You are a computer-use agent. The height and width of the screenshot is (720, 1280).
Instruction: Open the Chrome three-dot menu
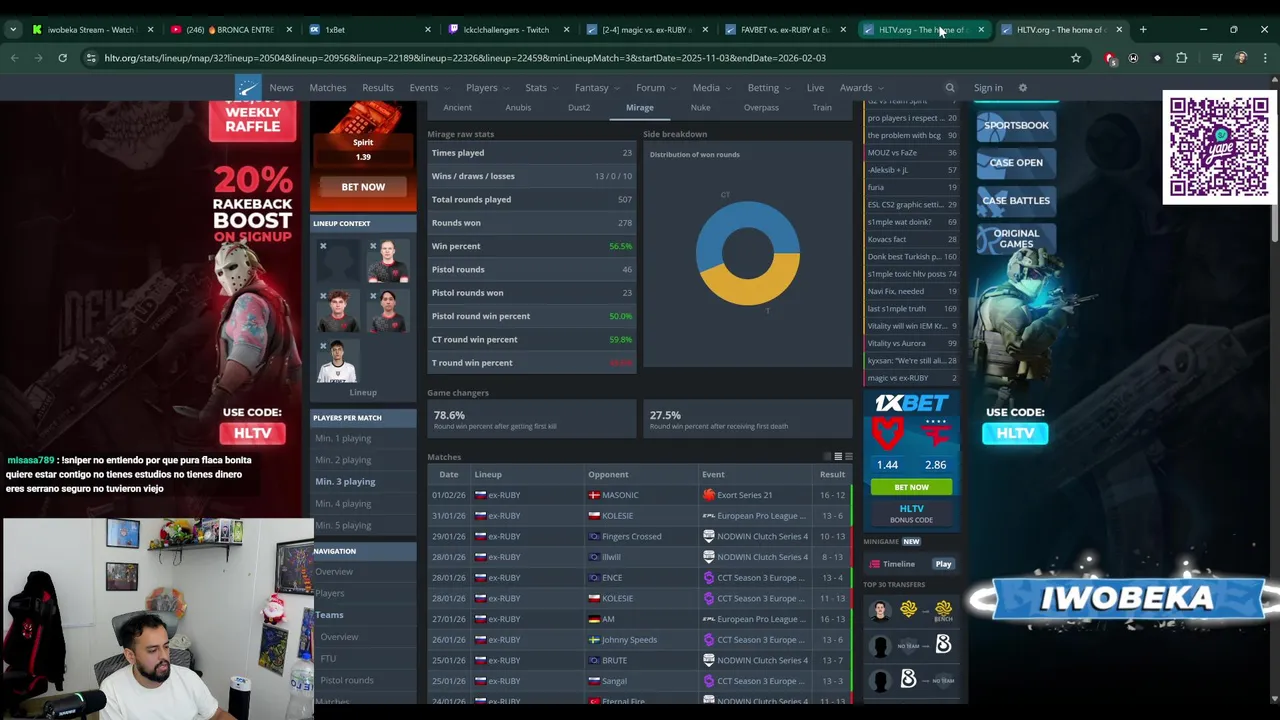point(1265,58)
